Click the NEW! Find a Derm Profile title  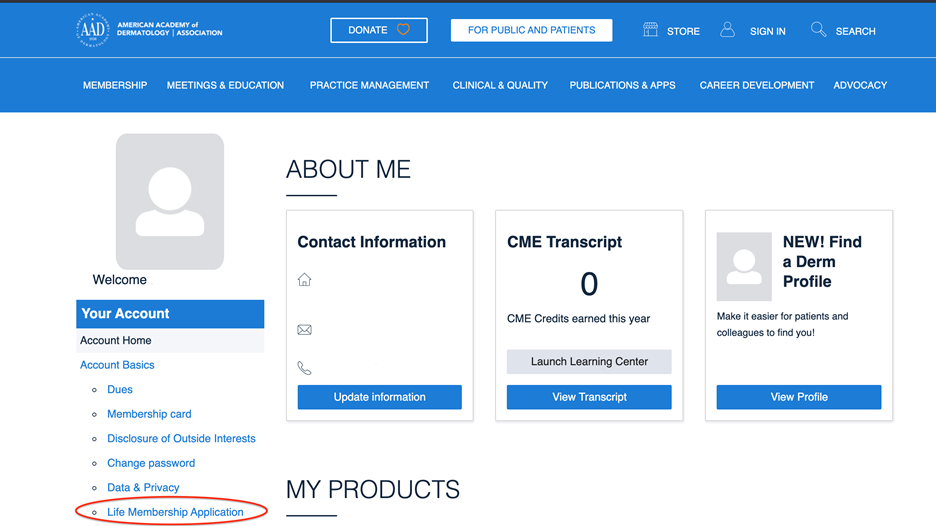[x=822, y=262]
